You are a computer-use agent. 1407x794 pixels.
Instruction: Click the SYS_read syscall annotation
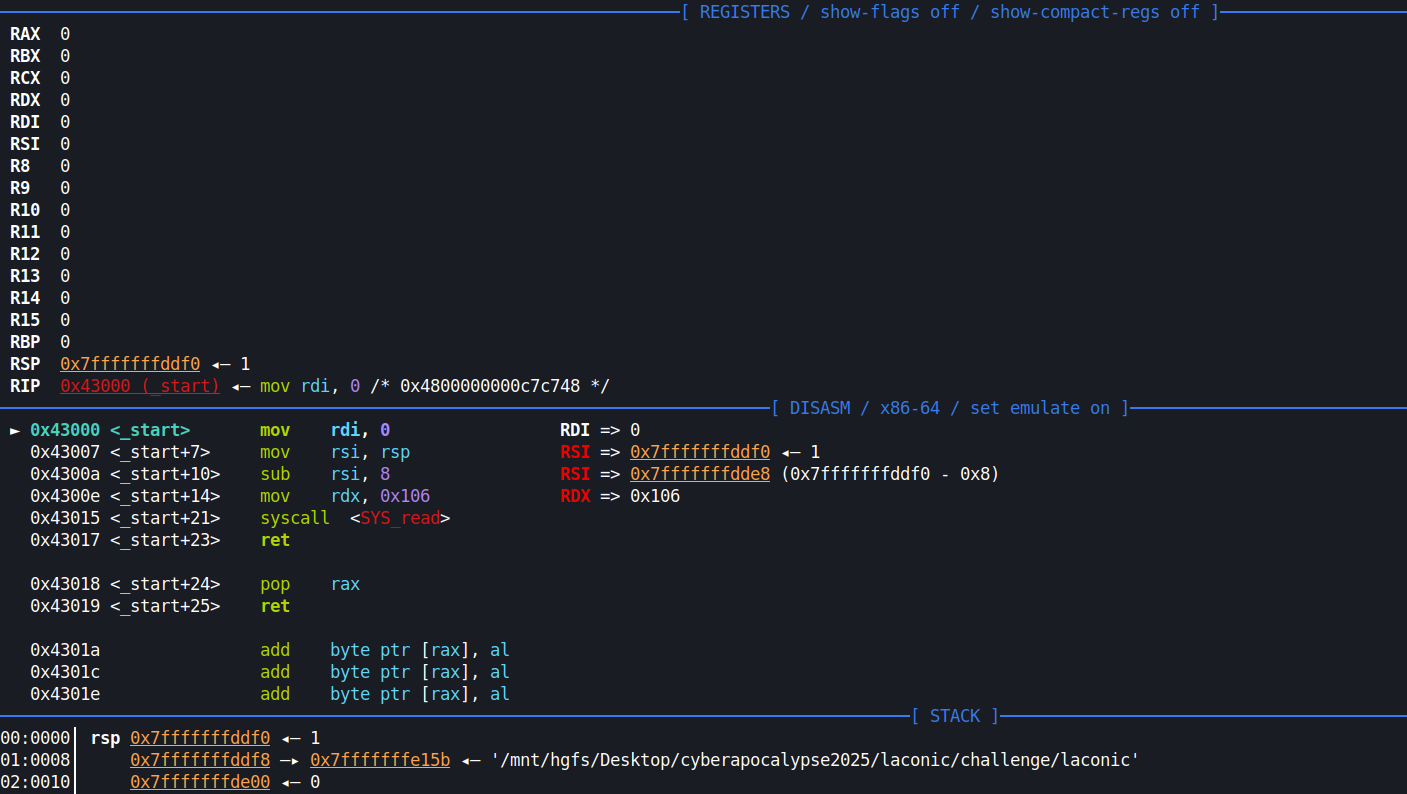pyautogui.click(x=400, y=518)
